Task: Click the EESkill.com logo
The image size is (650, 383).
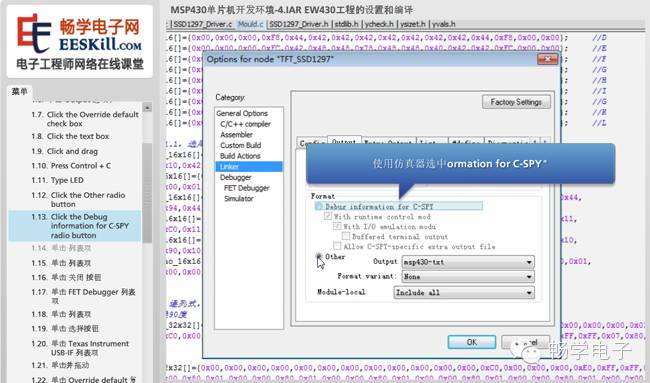Action: click(x=80, y=41)
